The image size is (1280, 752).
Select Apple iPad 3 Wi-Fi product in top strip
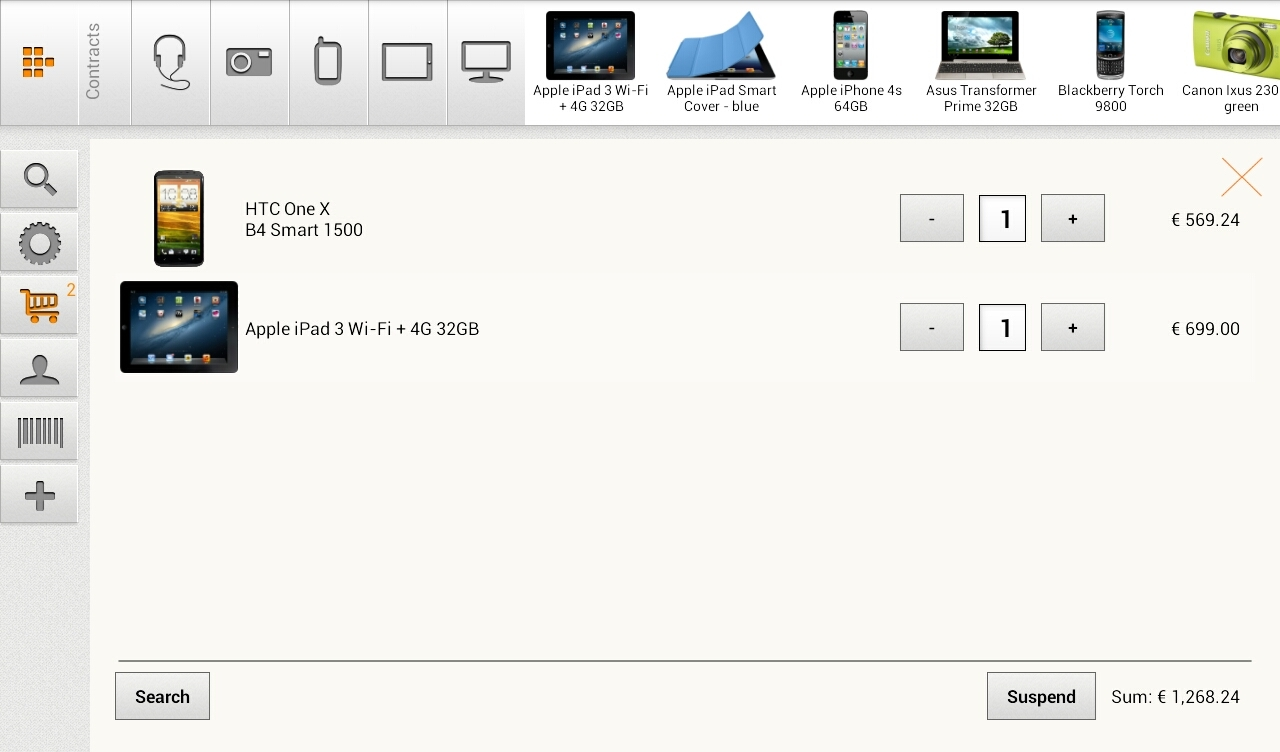tap(590, 62)
